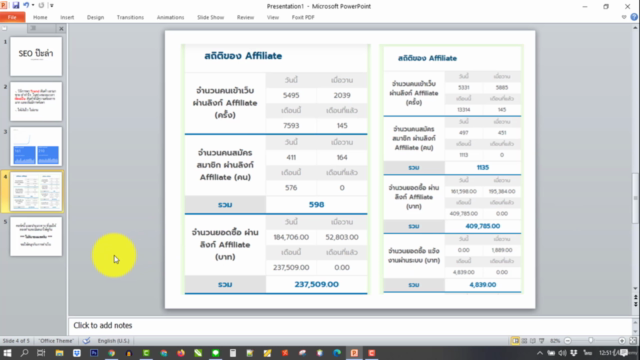Screen dimensions: 640x360
Task: Open Windows Search from taskbar
Action: 24,353
